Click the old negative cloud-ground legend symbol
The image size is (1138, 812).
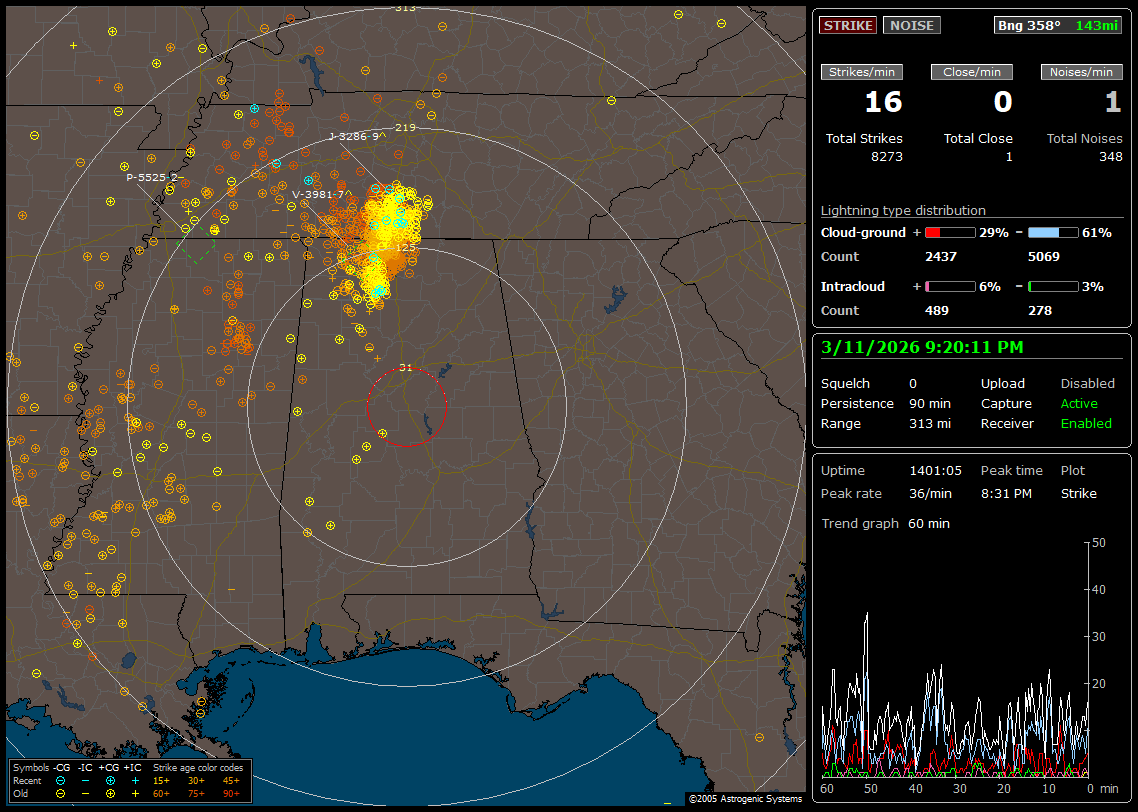click(x=61, y=793)
